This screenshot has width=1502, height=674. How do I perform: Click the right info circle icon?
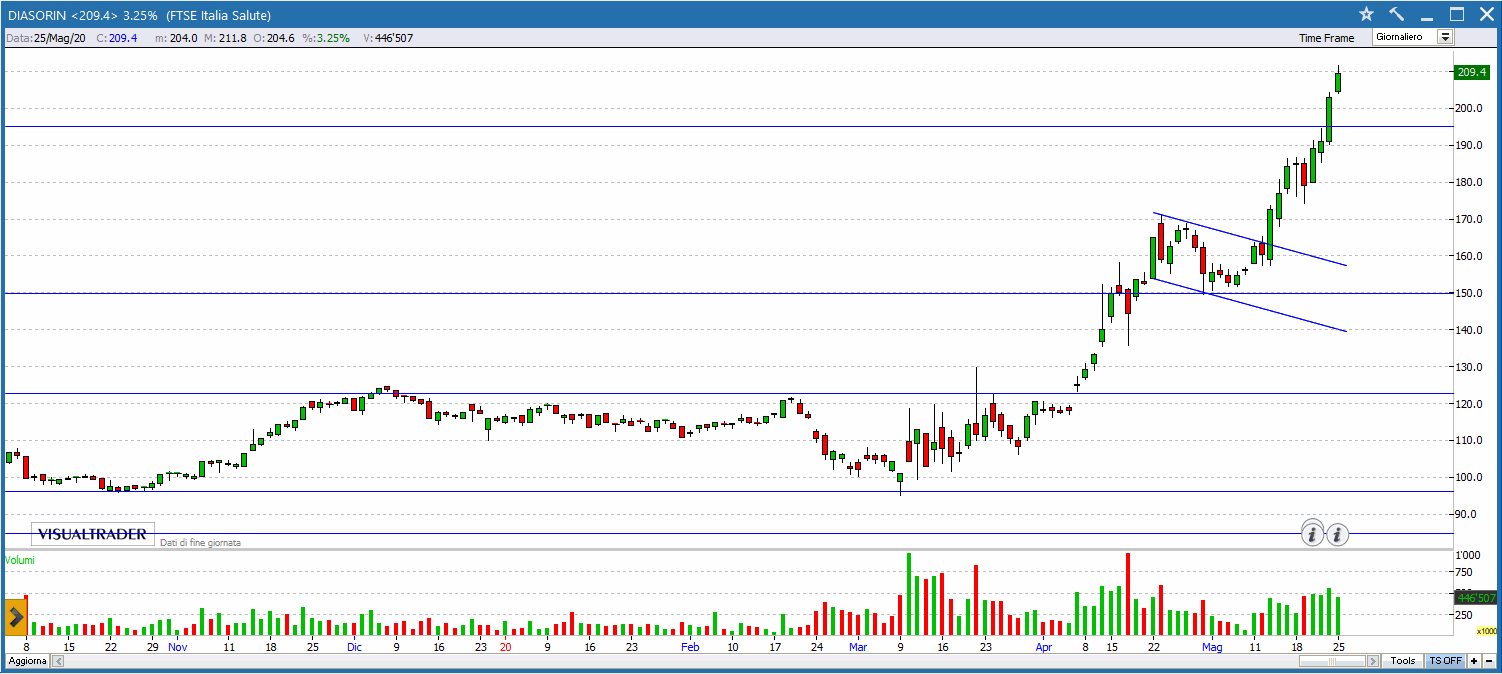pyautogui.click(x=1338, y=534)
